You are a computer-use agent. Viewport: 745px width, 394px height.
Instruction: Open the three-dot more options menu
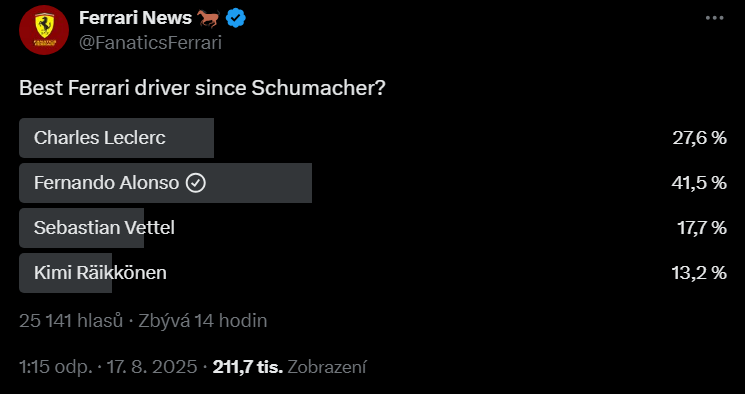click(714, 19)
